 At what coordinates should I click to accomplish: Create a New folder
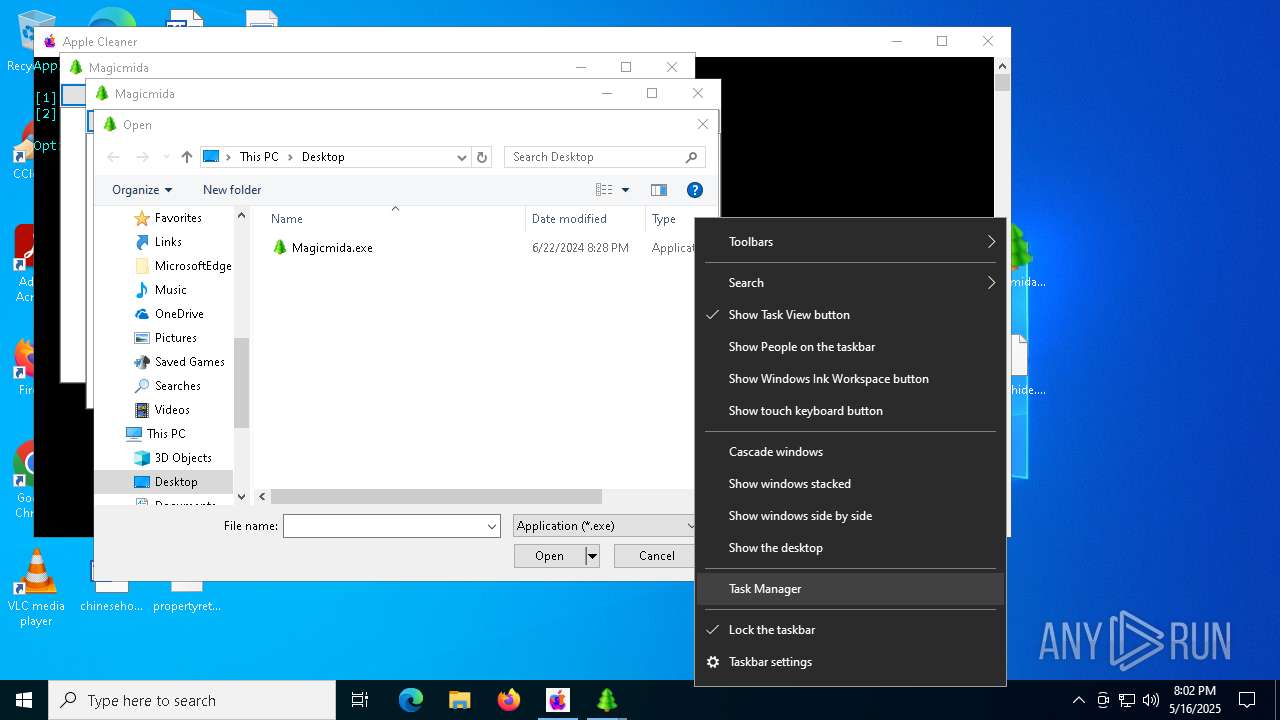(x=232, y=190)
